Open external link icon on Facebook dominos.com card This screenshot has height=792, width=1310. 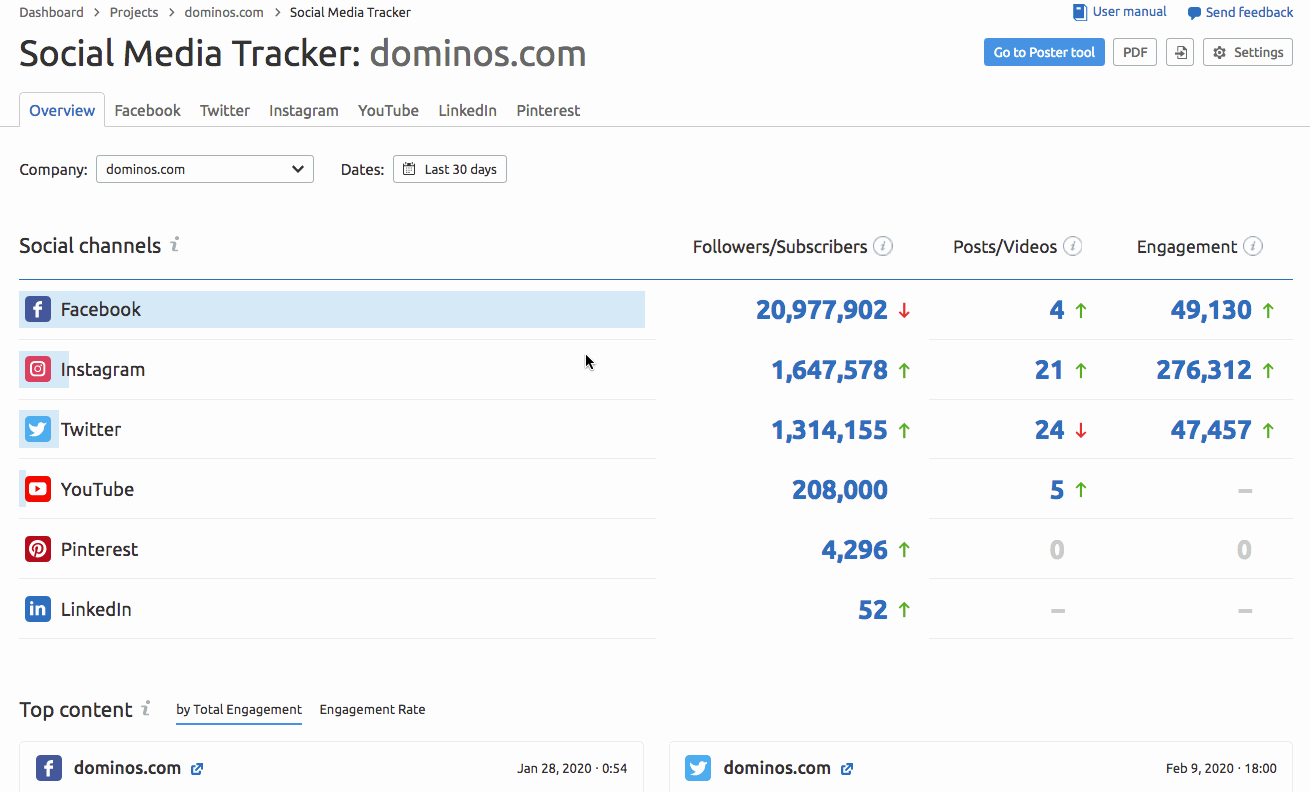pos(197,769)
